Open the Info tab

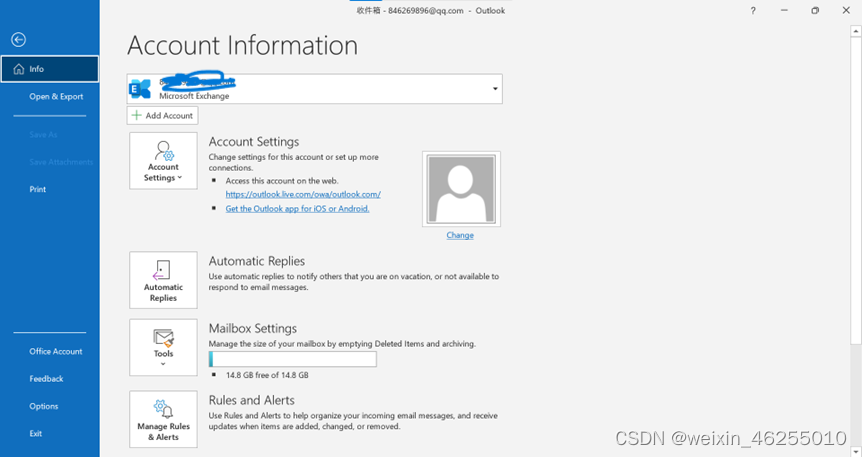tap(49, 69)
